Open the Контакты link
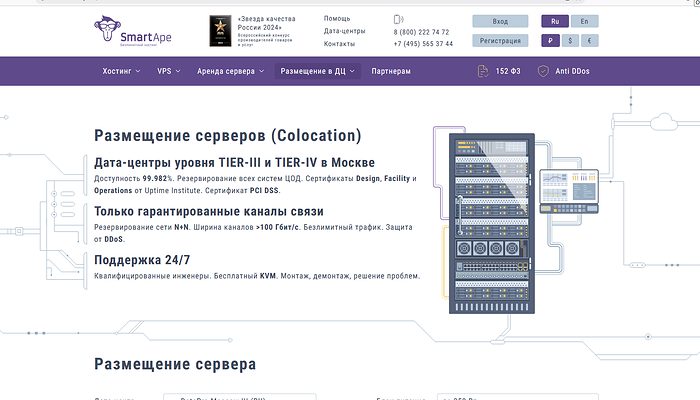700x400 pixels. pos(339,44)
